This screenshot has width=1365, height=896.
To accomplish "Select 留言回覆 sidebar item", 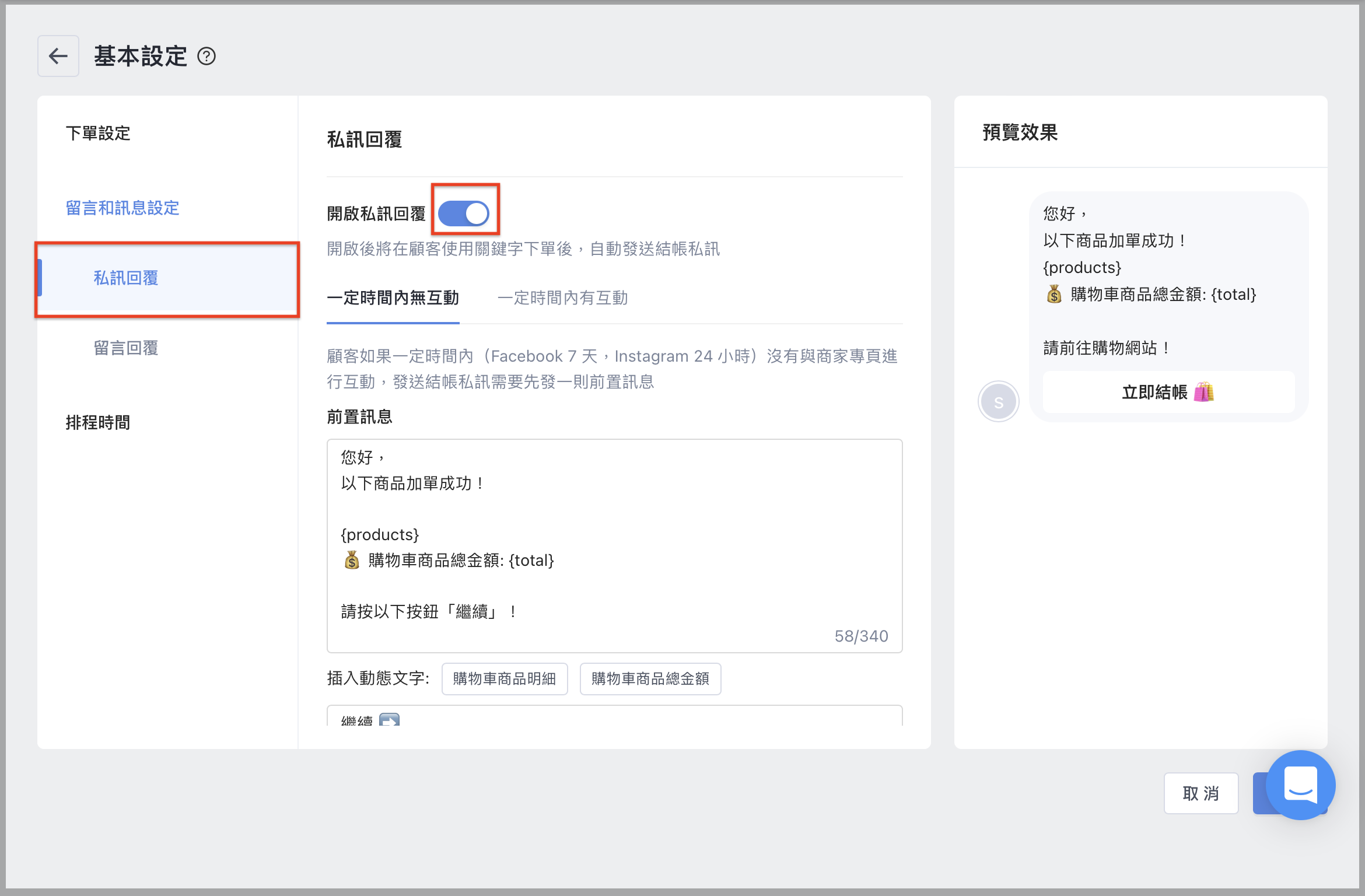I will (x=126, y=348).
